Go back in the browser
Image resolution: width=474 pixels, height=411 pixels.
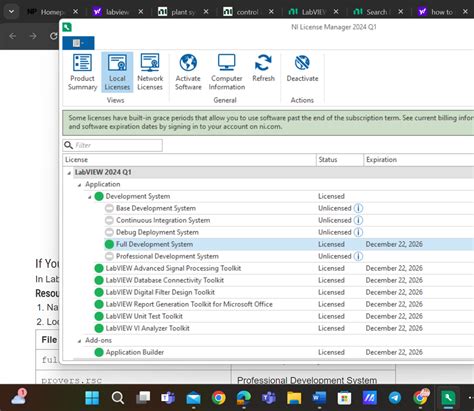(12, 36)
